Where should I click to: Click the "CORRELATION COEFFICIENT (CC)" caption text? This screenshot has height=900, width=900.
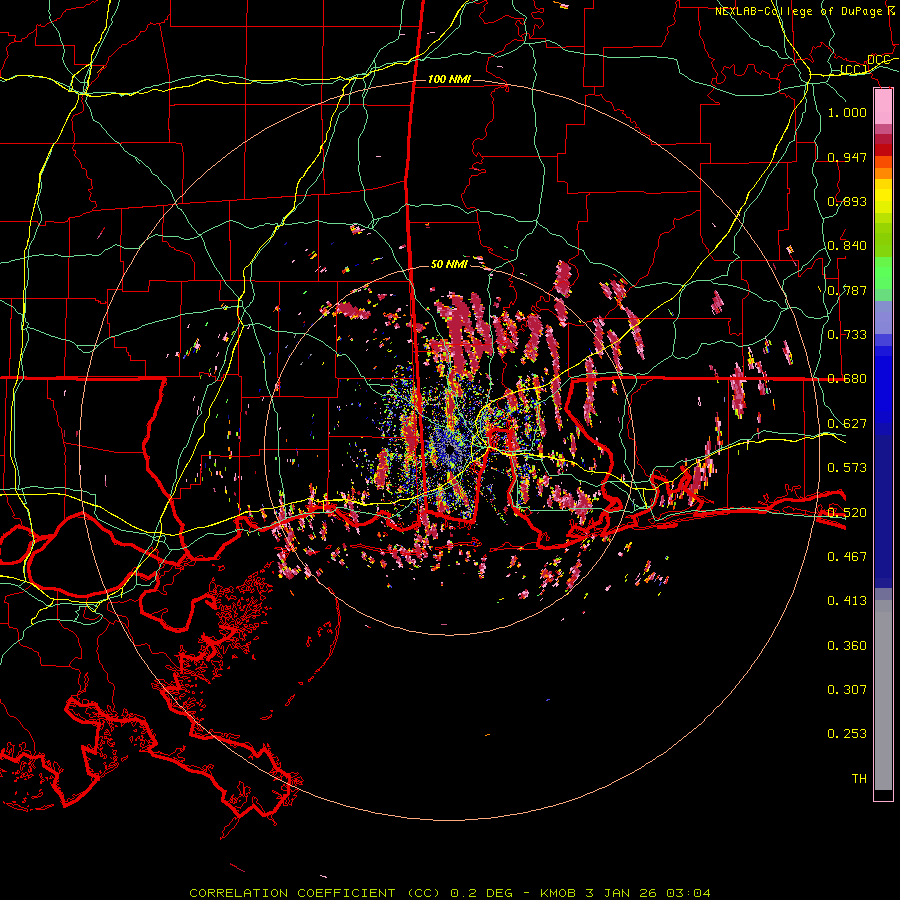click(x=316, y=893)
